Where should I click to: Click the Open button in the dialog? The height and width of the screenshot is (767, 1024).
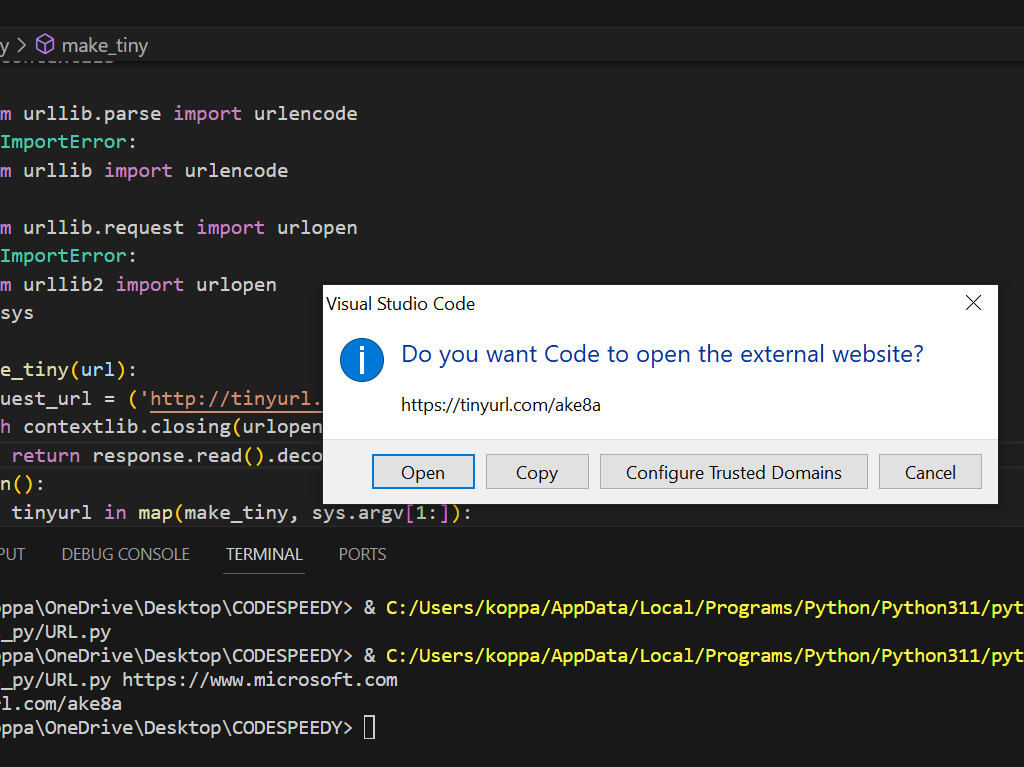423,472
